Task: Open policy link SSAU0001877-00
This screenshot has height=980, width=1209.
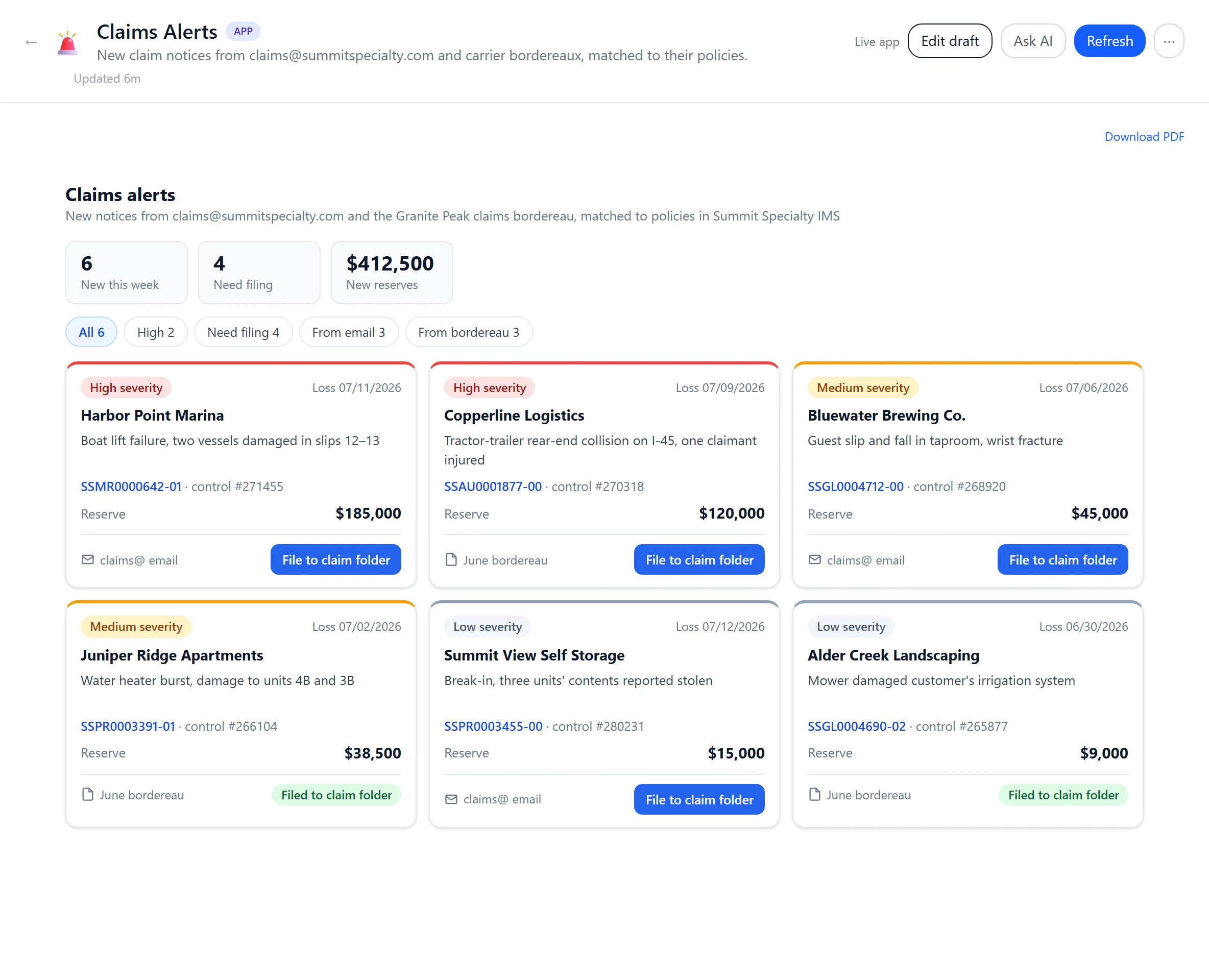Action: coord(492,486)
